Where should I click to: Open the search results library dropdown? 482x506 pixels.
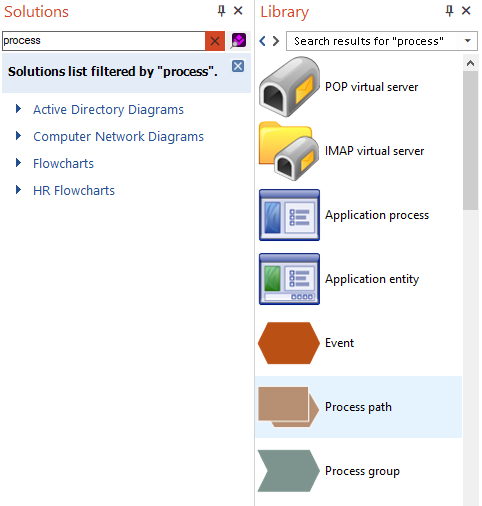[x=468, y=41]
